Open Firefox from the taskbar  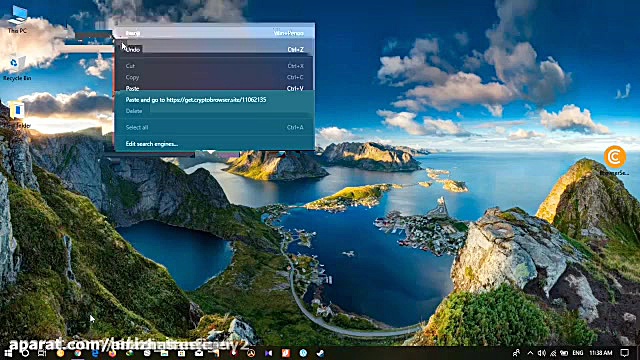(x=111, y=353)
